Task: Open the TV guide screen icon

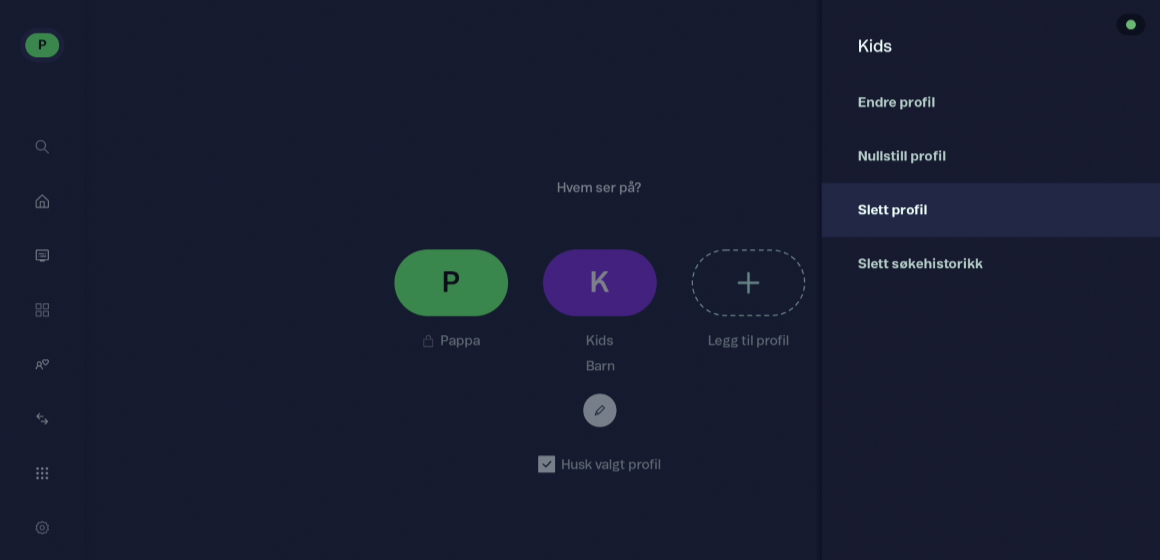Action: pyautogui.click(x=42, y=255)
